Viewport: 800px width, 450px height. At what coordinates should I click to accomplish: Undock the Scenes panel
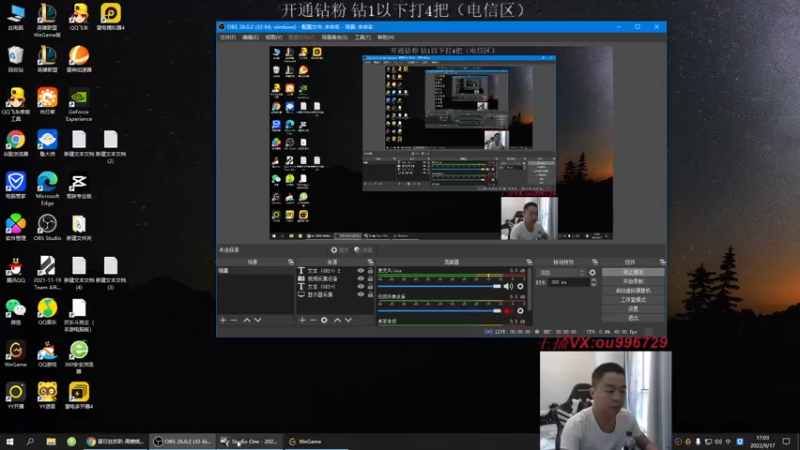pos(291,262)
